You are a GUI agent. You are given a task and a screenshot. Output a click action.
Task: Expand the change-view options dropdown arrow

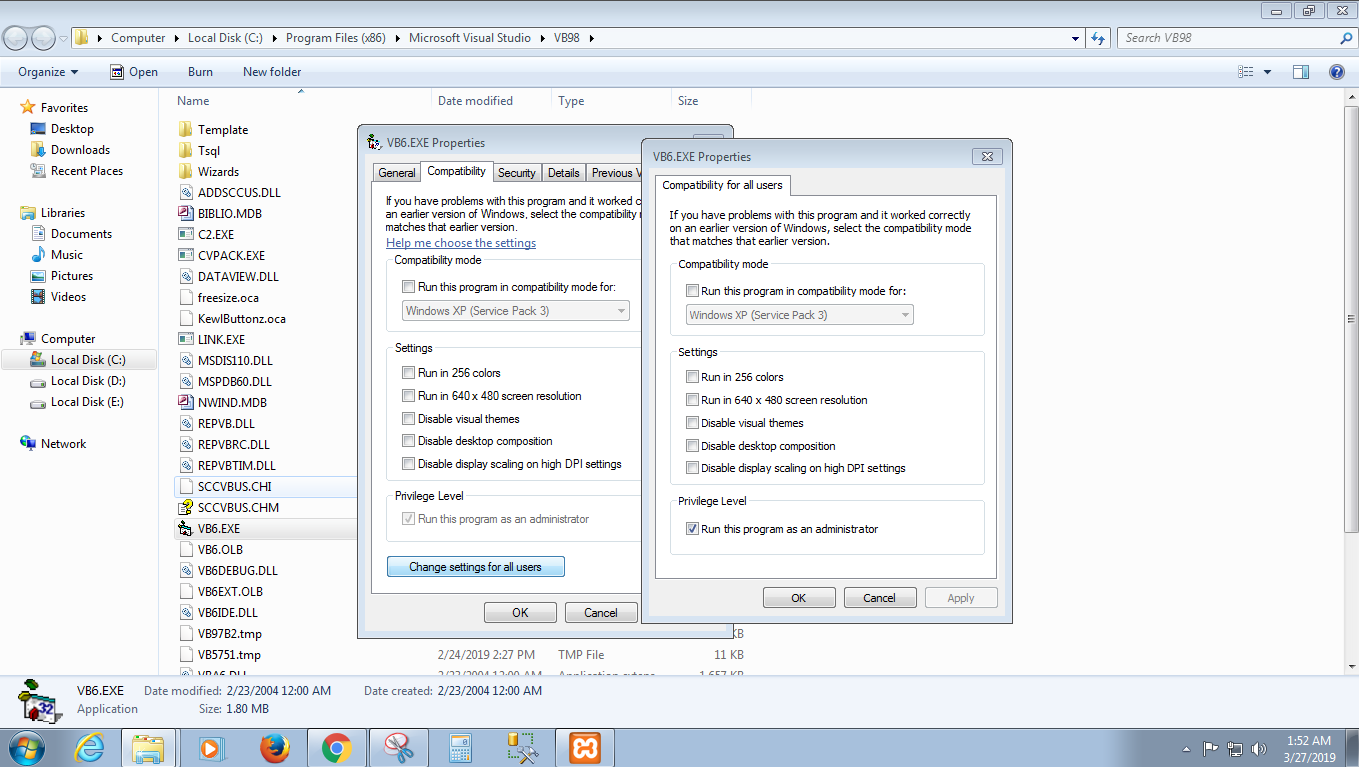[x=1268, y=72]
